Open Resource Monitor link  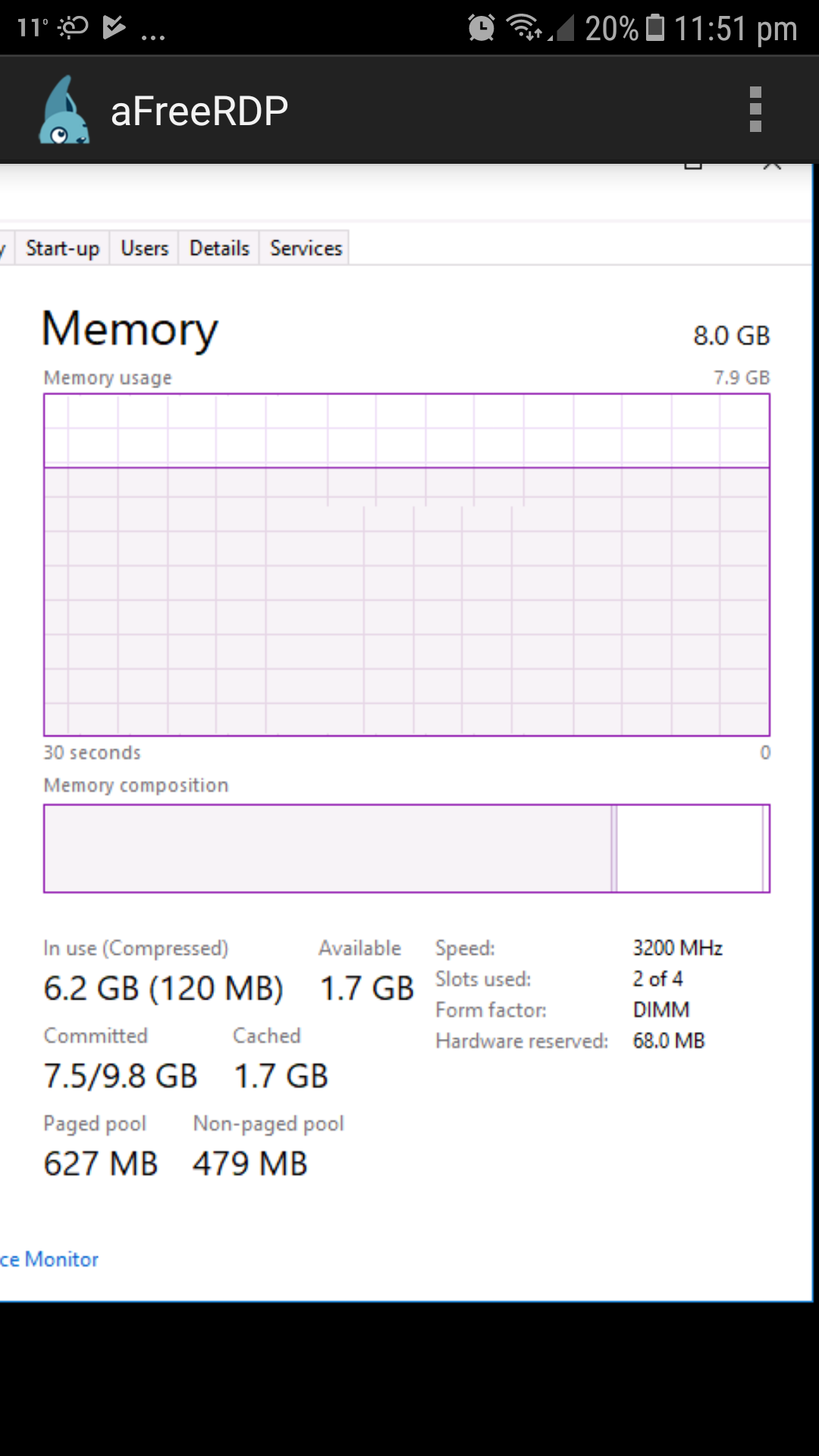[x=48, y=1259]
